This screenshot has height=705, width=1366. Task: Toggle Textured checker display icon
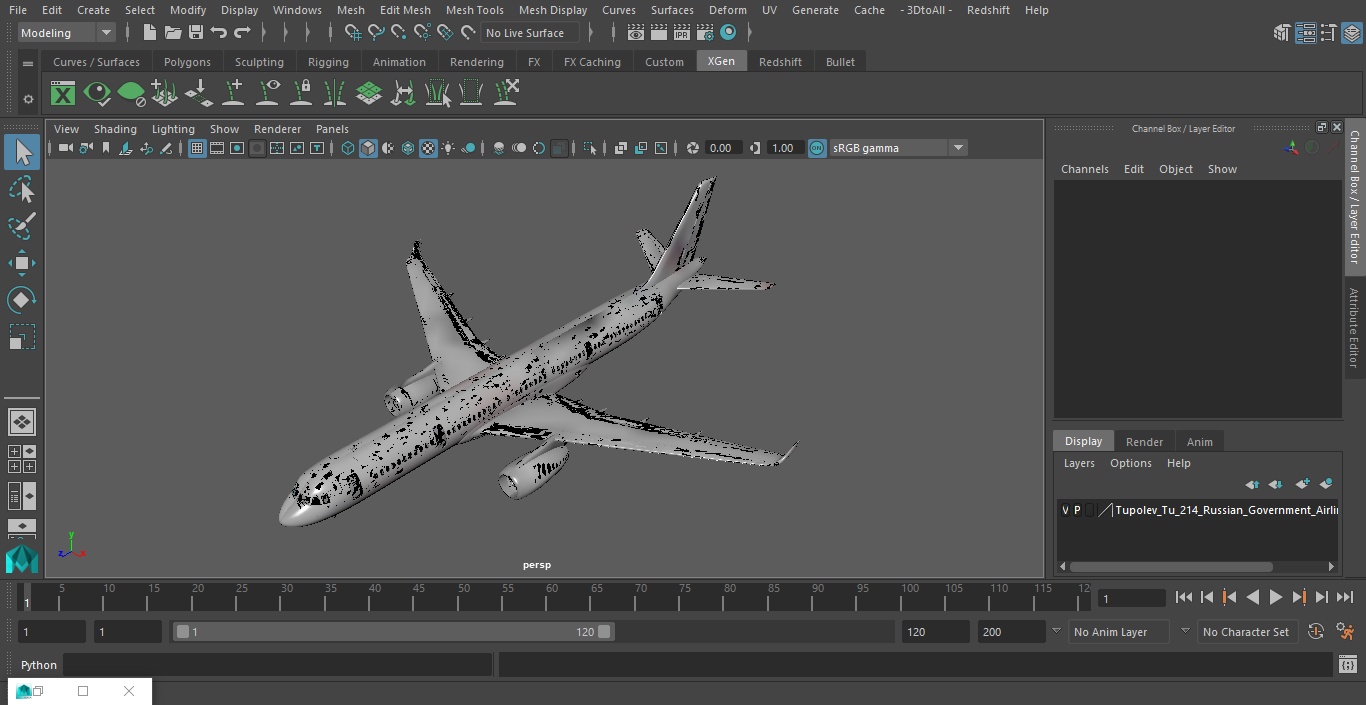[428, 148]
